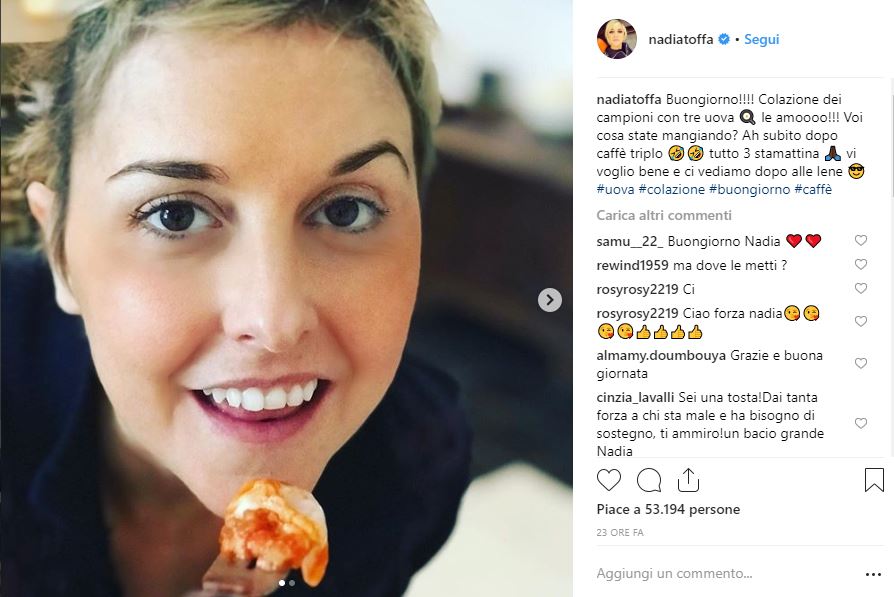This screenshot has width=894, height=597.
Task: Save post with the bookmark icon
Action: [x=873, y=480]
